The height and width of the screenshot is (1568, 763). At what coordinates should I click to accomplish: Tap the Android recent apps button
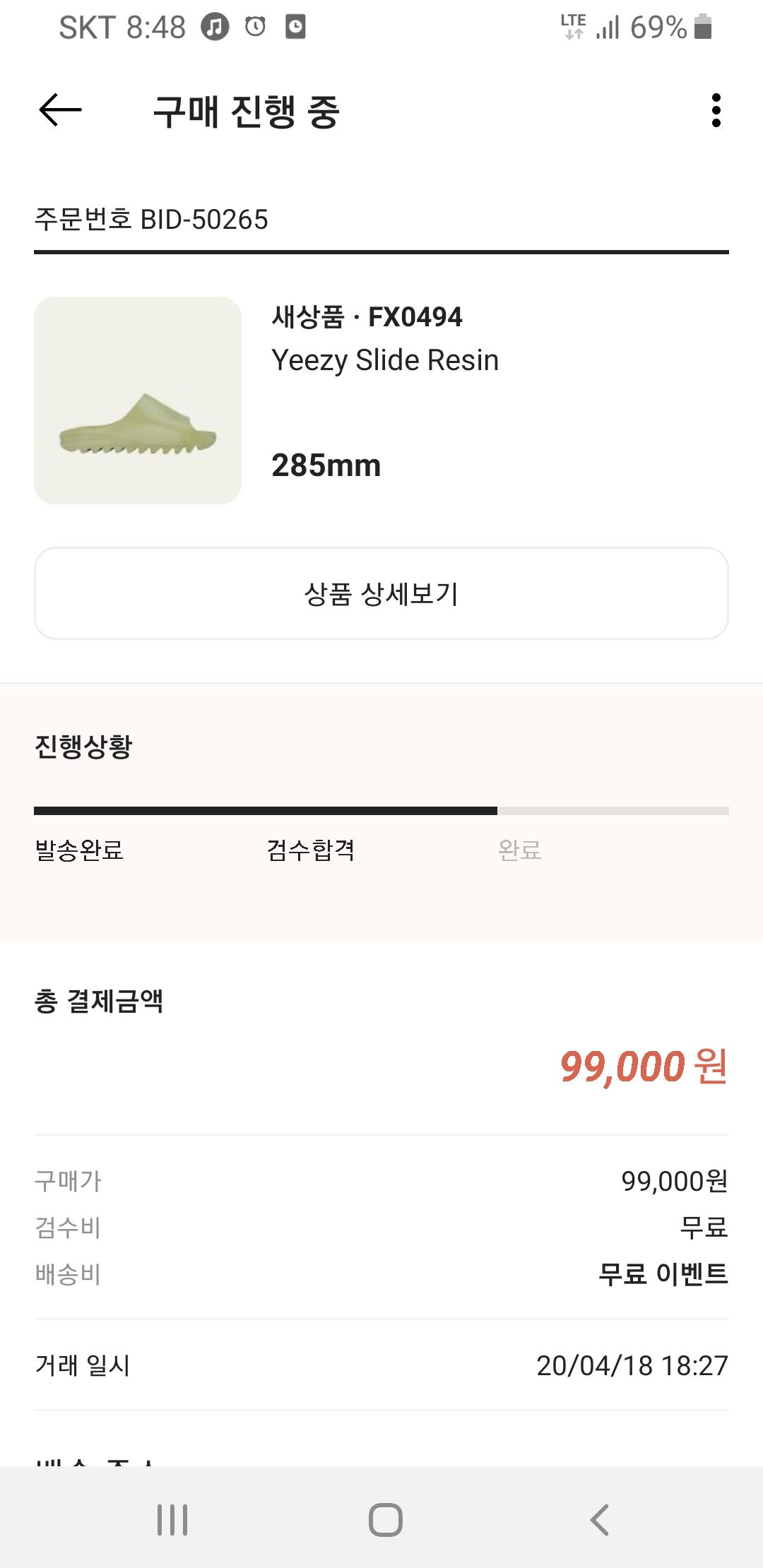[172, 1519]
